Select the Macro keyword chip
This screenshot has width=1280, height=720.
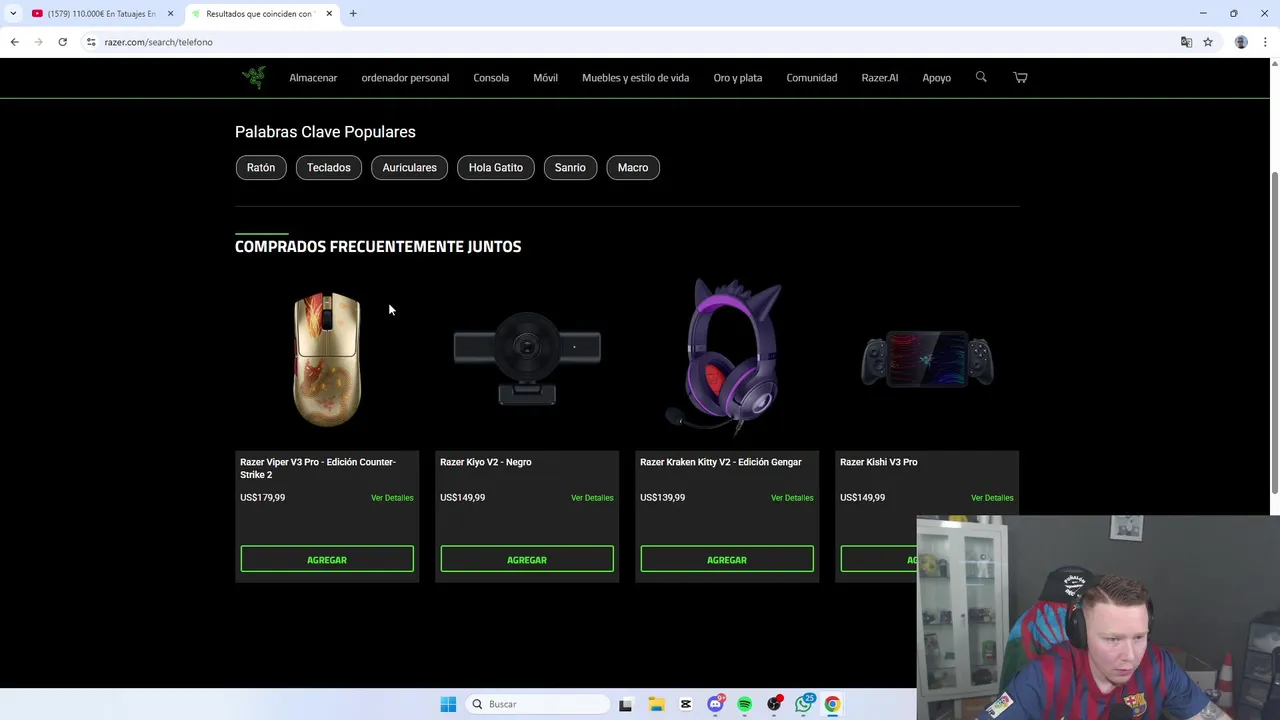pos(633,167)
